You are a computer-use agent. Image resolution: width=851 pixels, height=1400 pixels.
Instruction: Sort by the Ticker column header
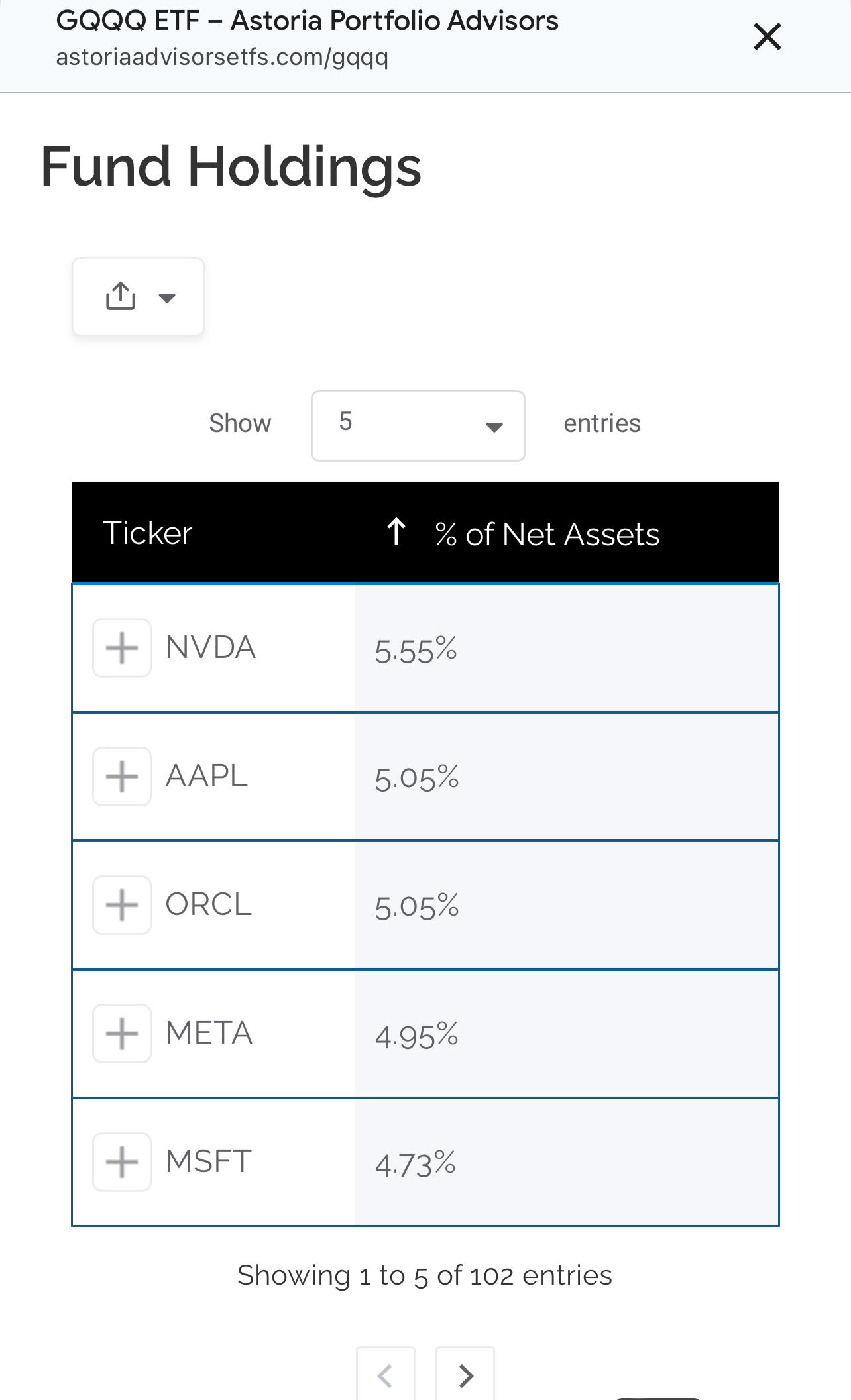pyautogui.click(x=148, y=533)
